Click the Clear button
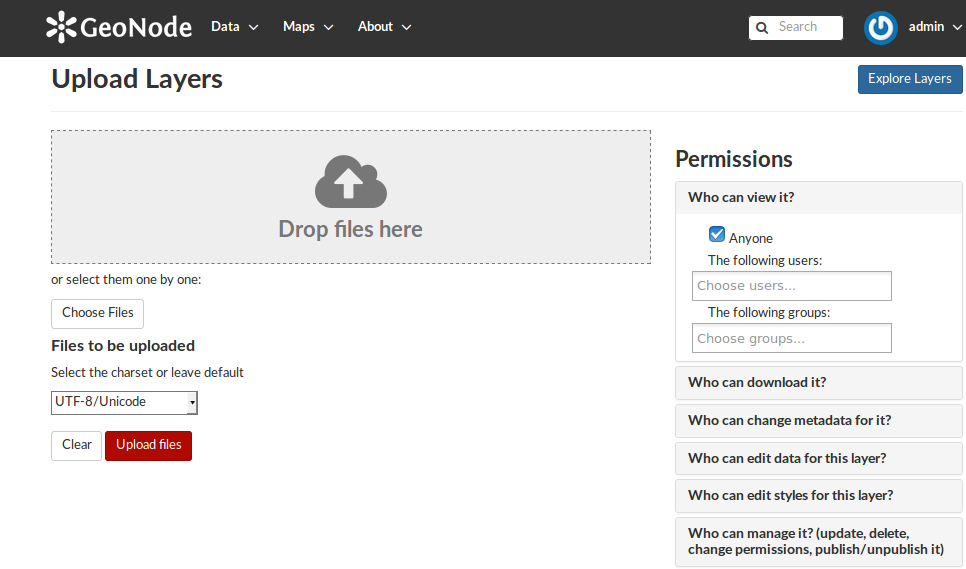This screenshot has width=966, height=569. click(x=76, y=445)
